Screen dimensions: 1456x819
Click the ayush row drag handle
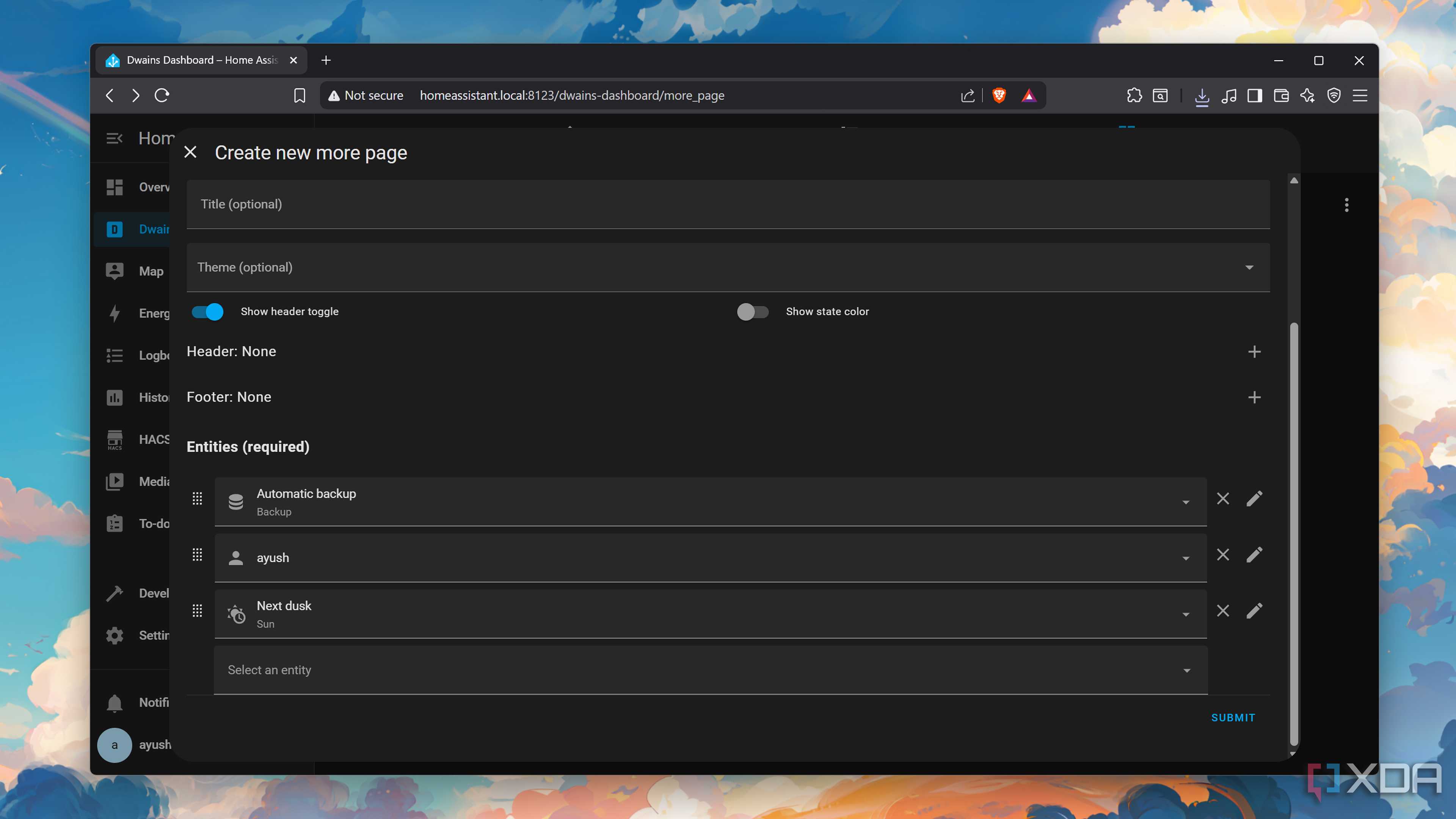click(x=197, y=554)
